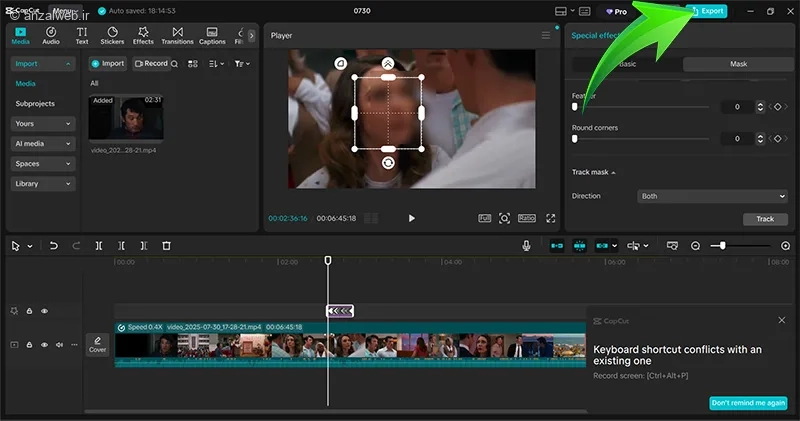The width and height of the screenshot is (800, 421).
Task: Play the video in the Player
Action: (411, 218)
